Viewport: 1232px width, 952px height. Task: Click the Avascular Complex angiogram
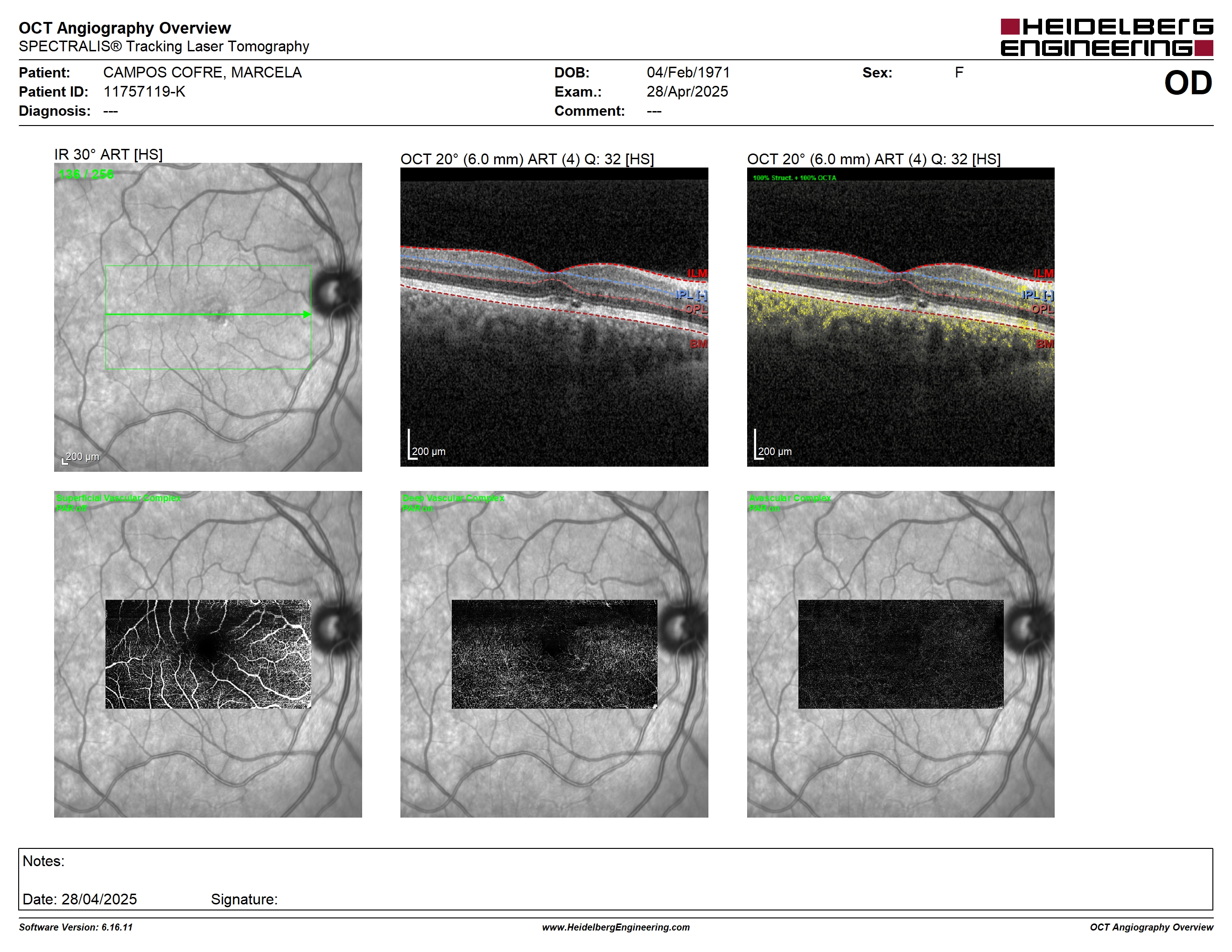click(901, 654)
